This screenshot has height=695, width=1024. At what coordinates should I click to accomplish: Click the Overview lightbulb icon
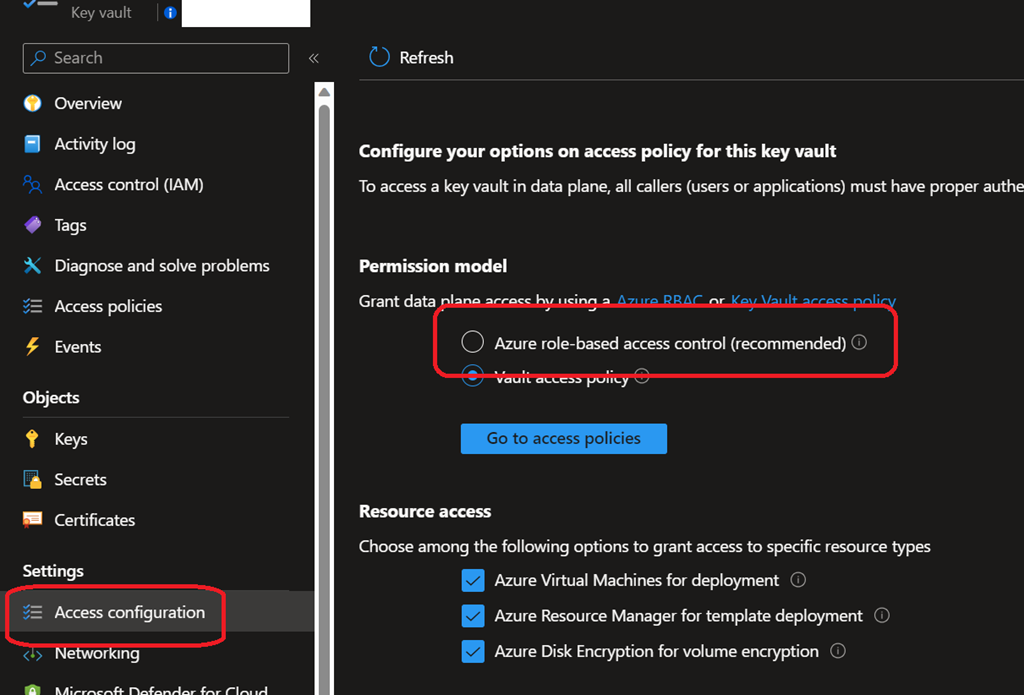click(33, 103)
